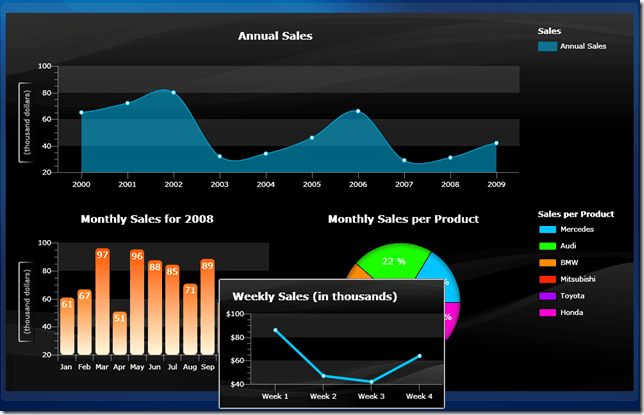Click the Week 3 lowest data point
The height and width of the screenshot is (415, 644).
(x=371, y=382)
